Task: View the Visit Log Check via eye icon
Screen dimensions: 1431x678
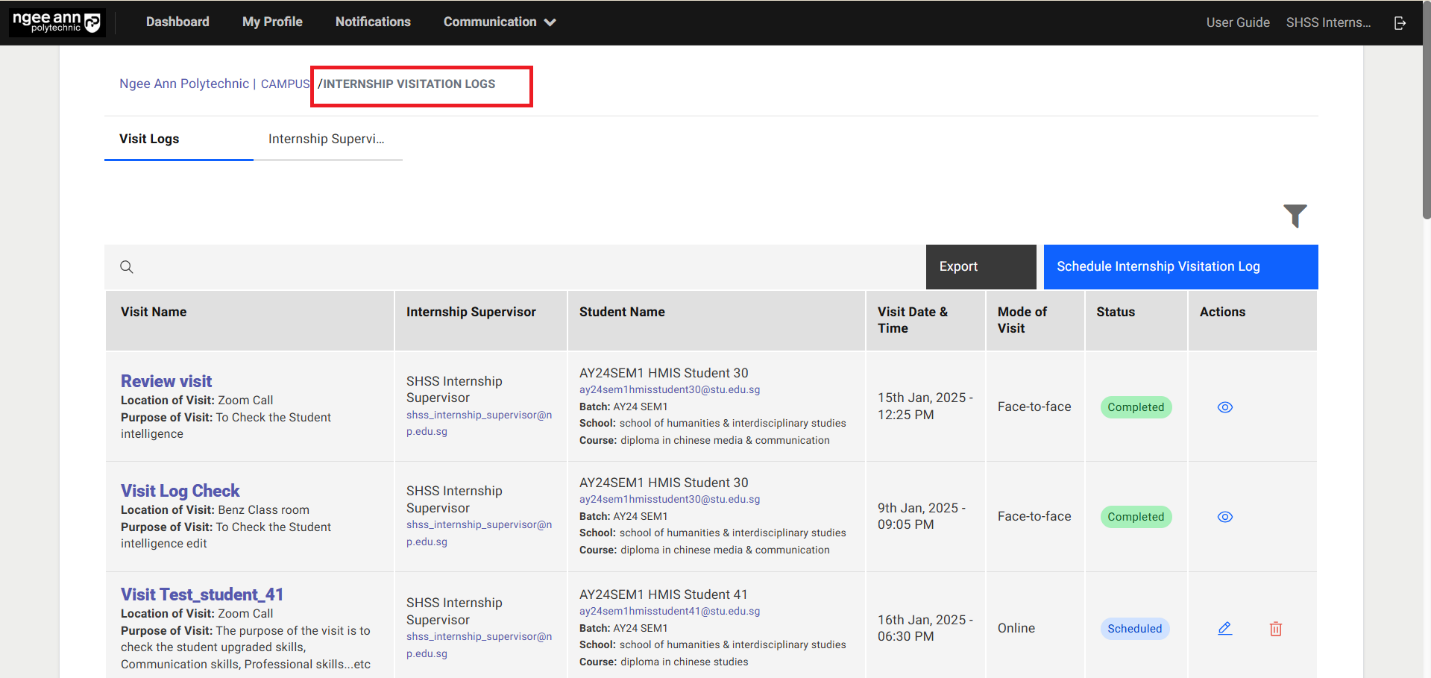Action: point(1225,517)
